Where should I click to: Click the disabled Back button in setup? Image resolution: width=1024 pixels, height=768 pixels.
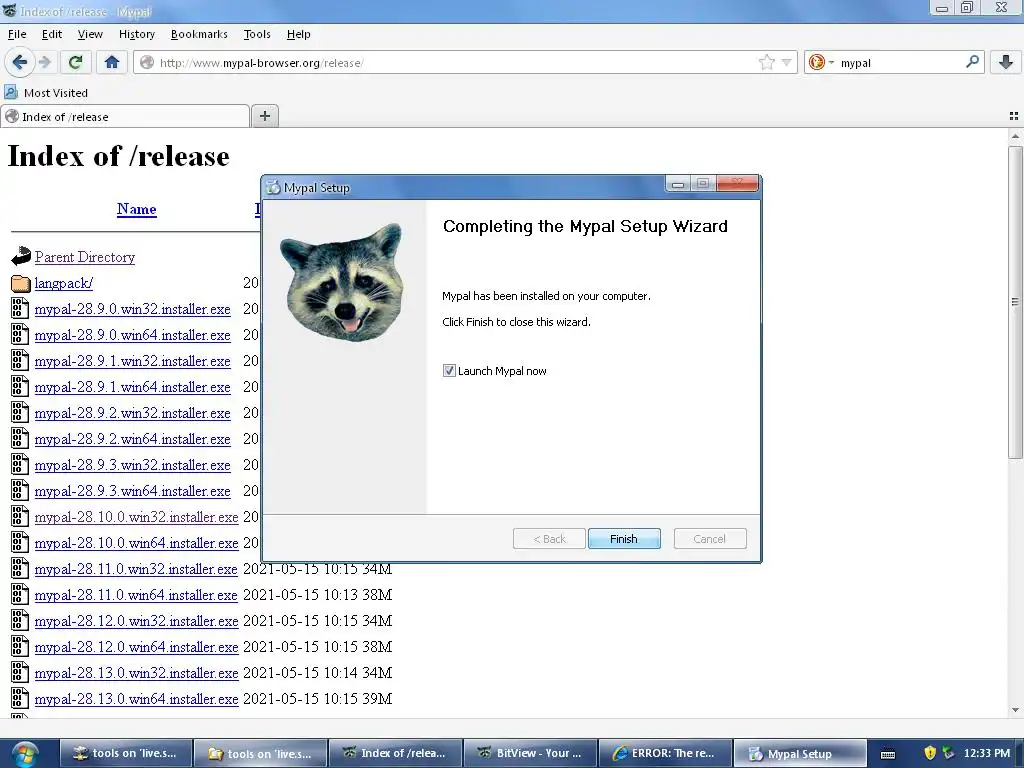coord(549,539)
